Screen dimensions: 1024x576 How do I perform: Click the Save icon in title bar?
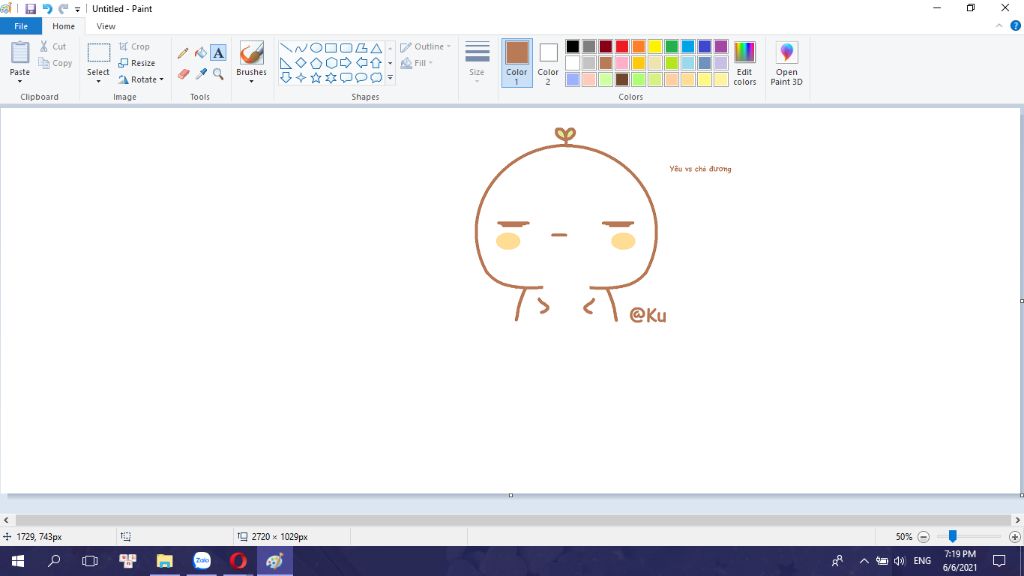(30, 9)
